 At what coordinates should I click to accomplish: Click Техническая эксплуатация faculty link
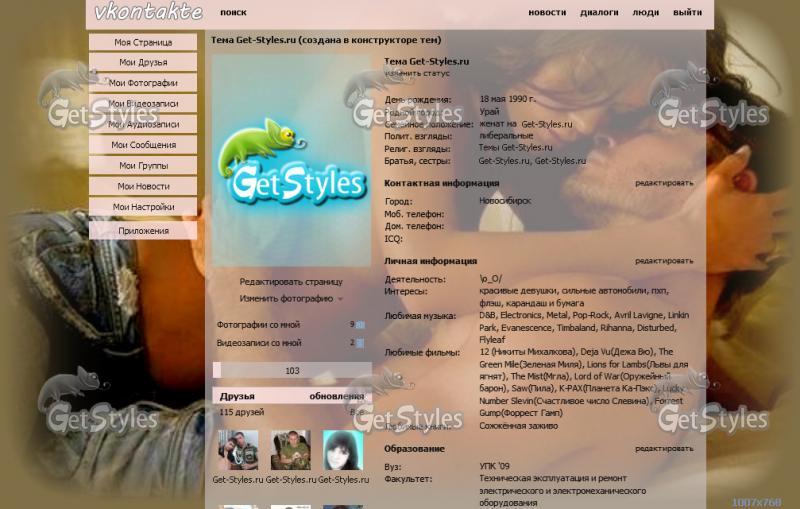553,478
